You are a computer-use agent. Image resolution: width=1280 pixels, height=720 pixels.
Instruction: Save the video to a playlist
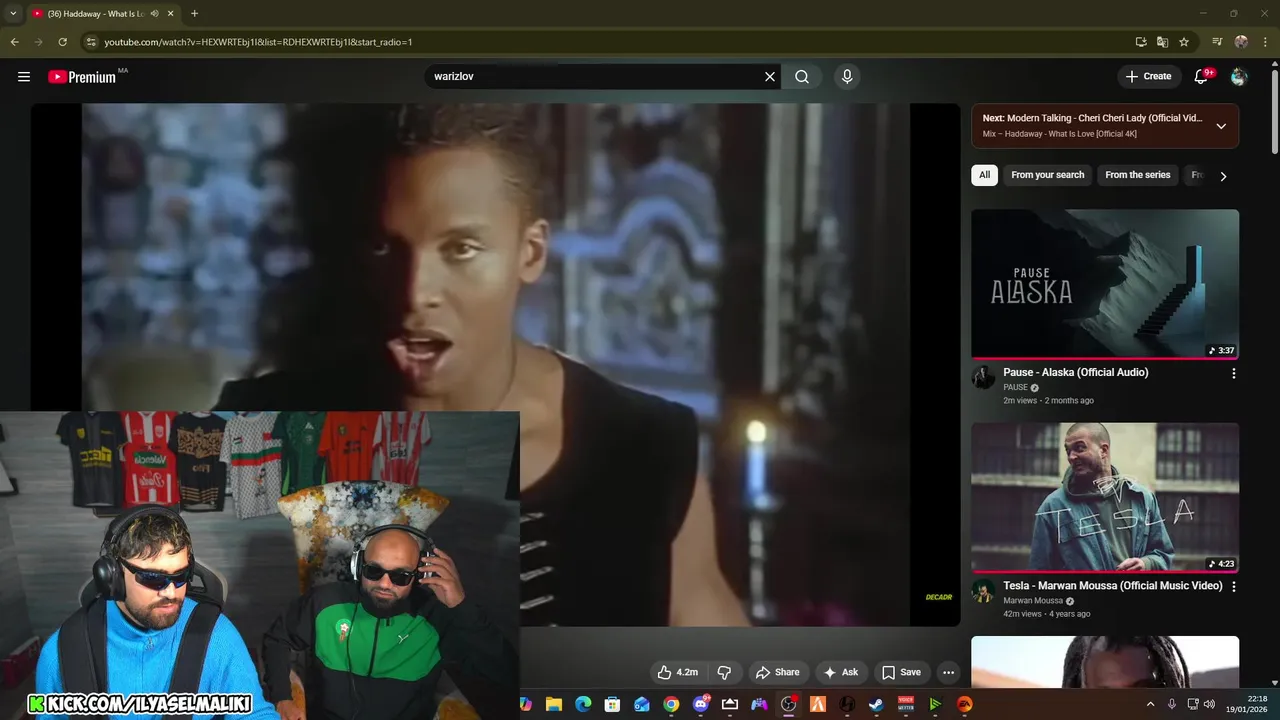[x=901, y=672]
